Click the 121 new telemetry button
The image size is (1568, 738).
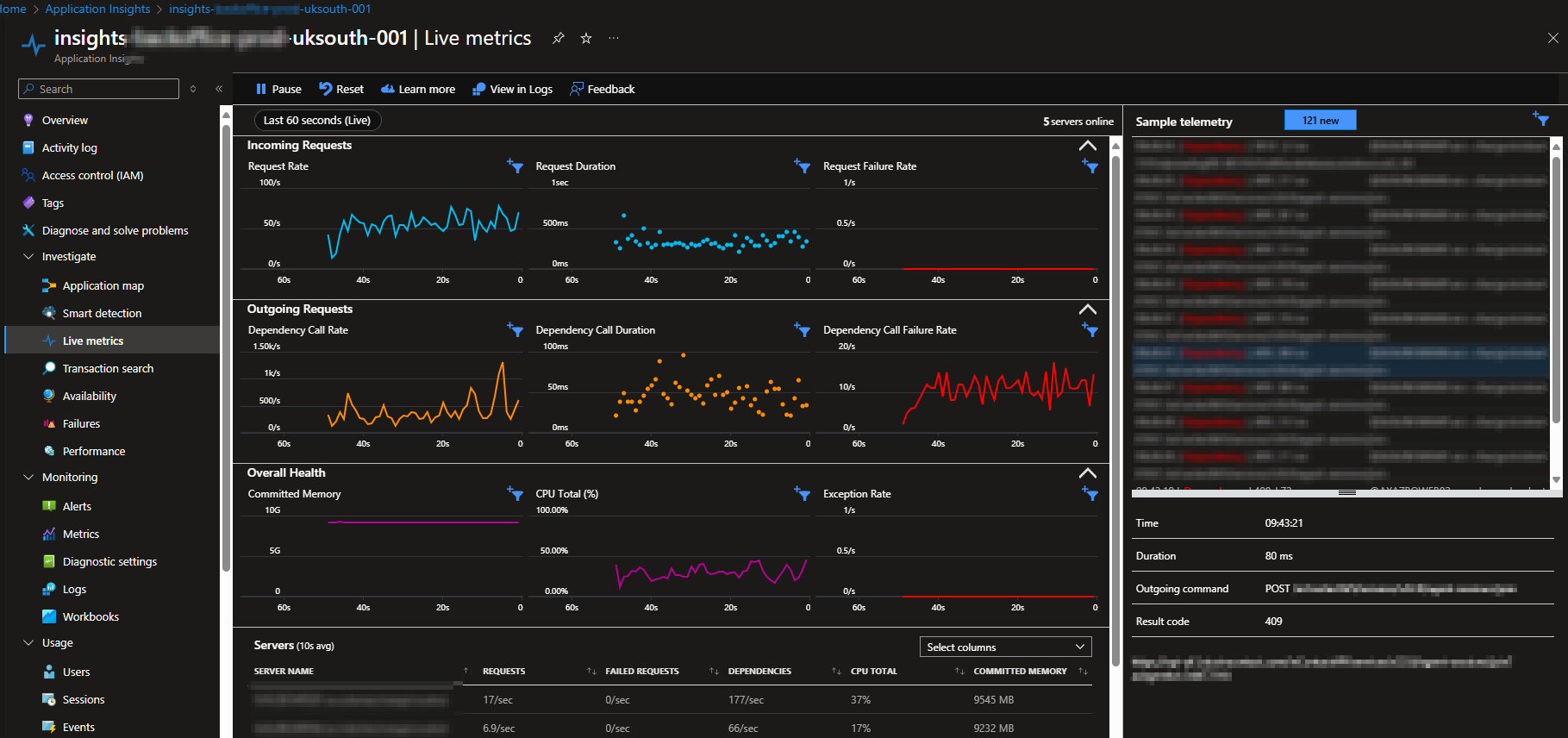tap(1320, 120)
